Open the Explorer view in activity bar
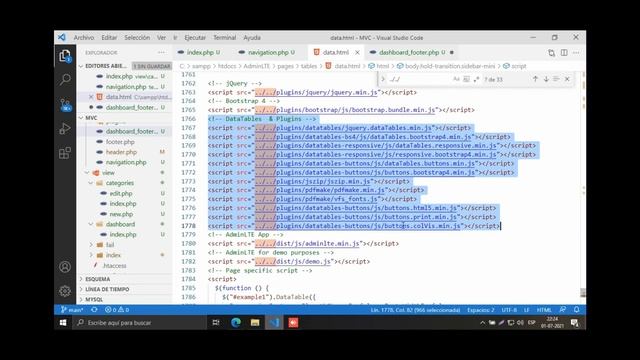Viewport: 640px width, 360px height. (65, 56)
